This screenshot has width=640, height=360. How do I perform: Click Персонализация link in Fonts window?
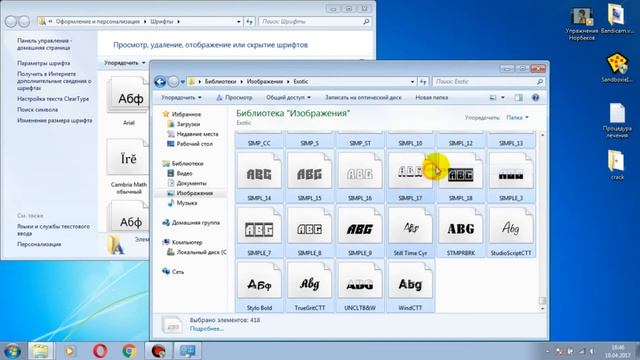click(39, 244)
